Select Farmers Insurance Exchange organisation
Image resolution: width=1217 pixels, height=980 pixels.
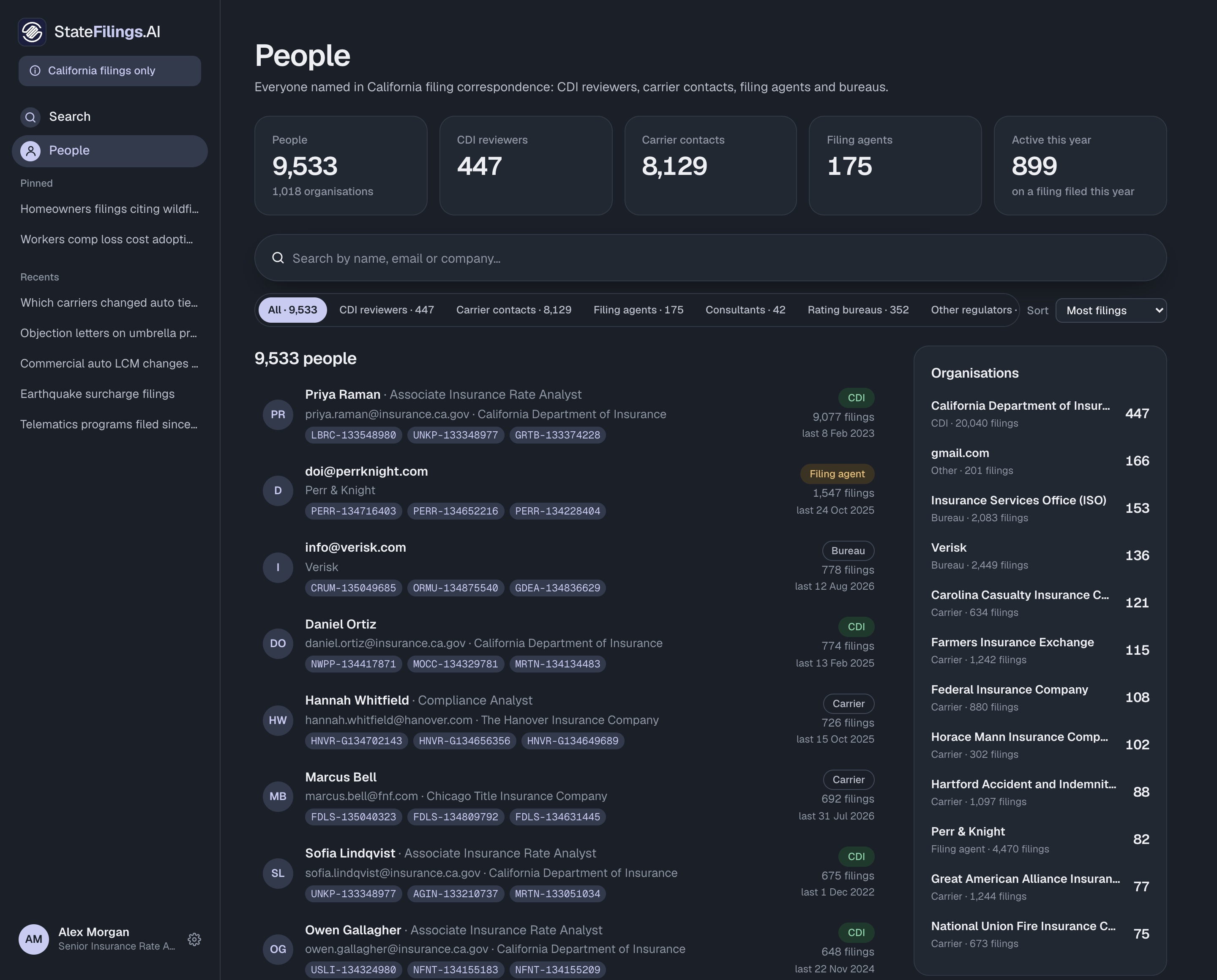pos(1040,651)
